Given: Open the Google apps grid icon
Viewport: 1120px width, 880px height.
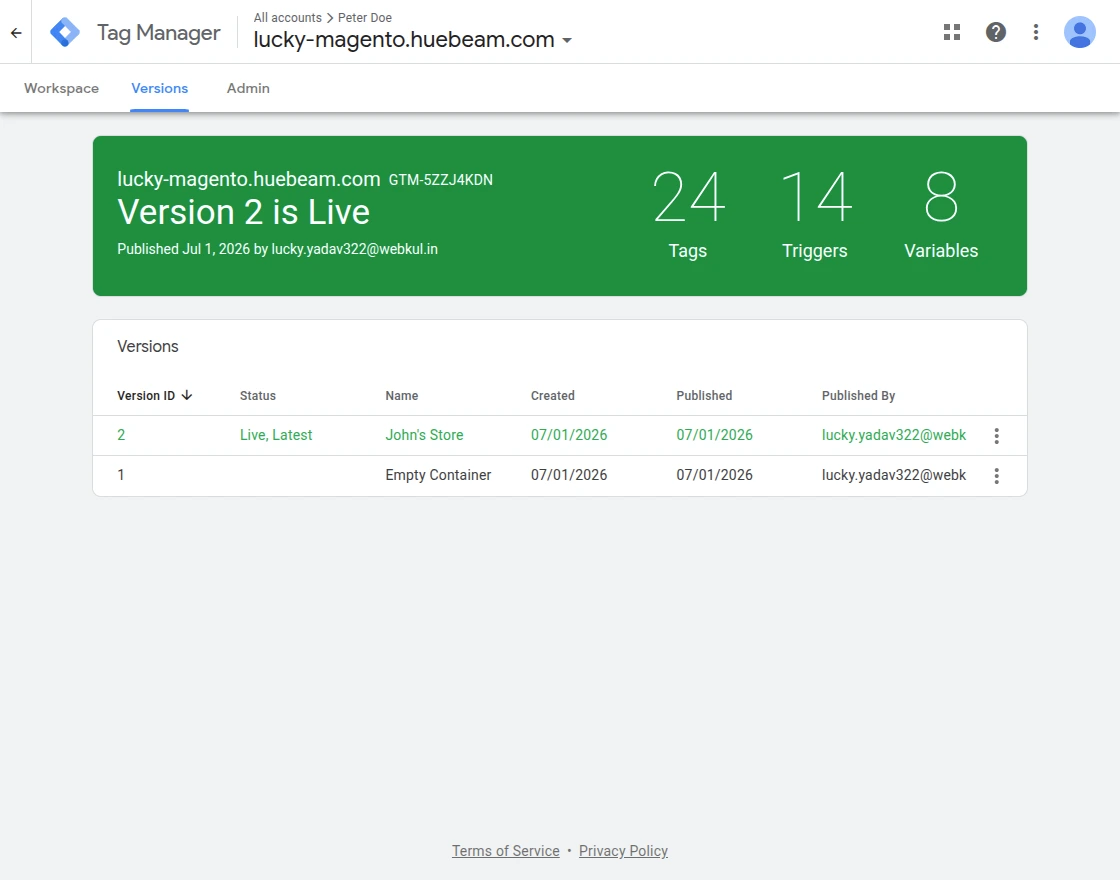Looking at the screenshot, I should point(951,32).
